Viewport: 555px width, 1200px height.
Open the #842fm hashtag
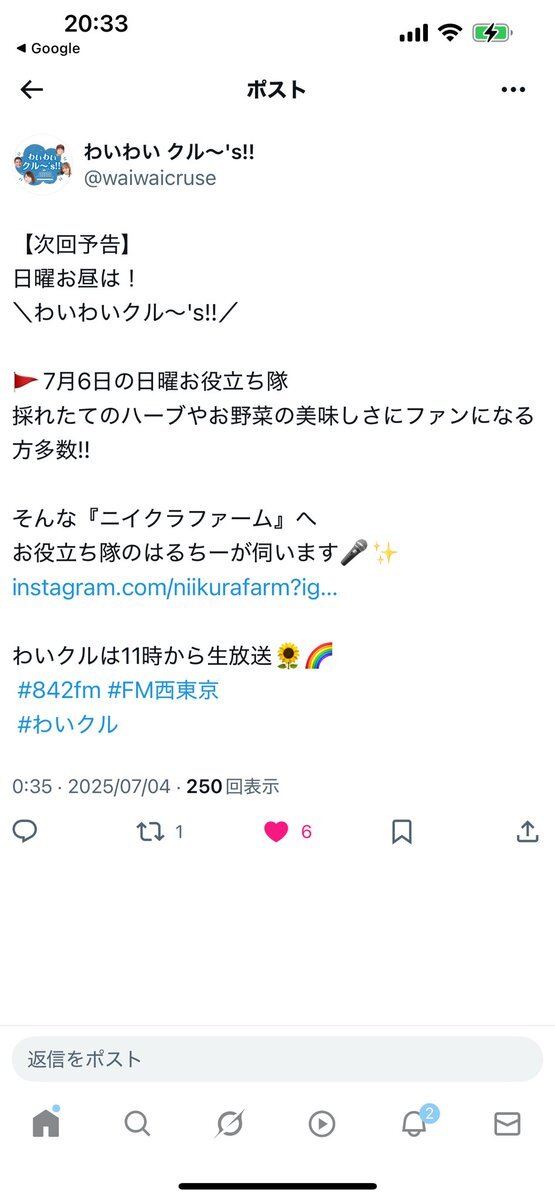click(58, 690)
